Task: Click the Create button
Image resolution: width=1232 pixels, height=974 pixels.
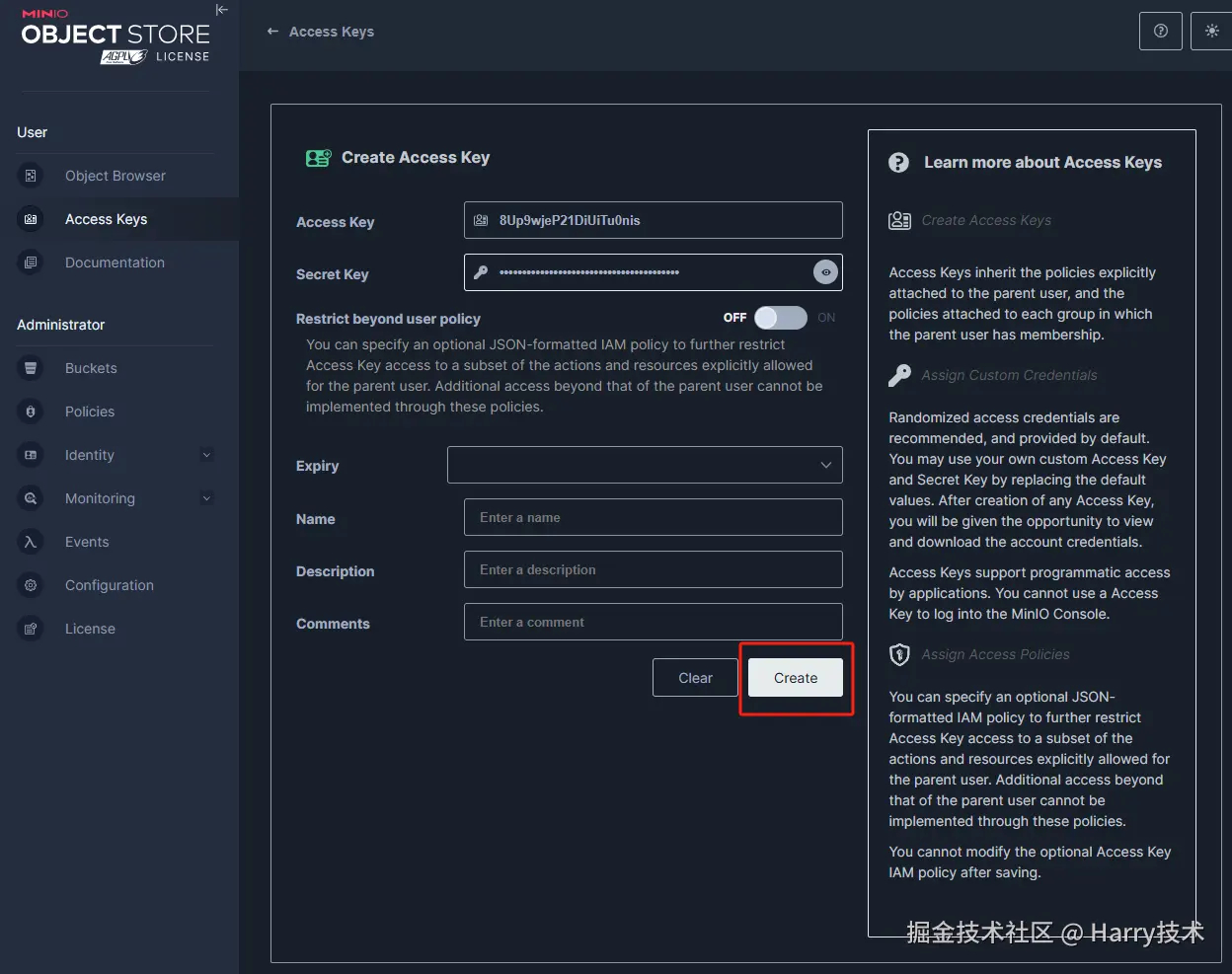Action: point(796,678)
